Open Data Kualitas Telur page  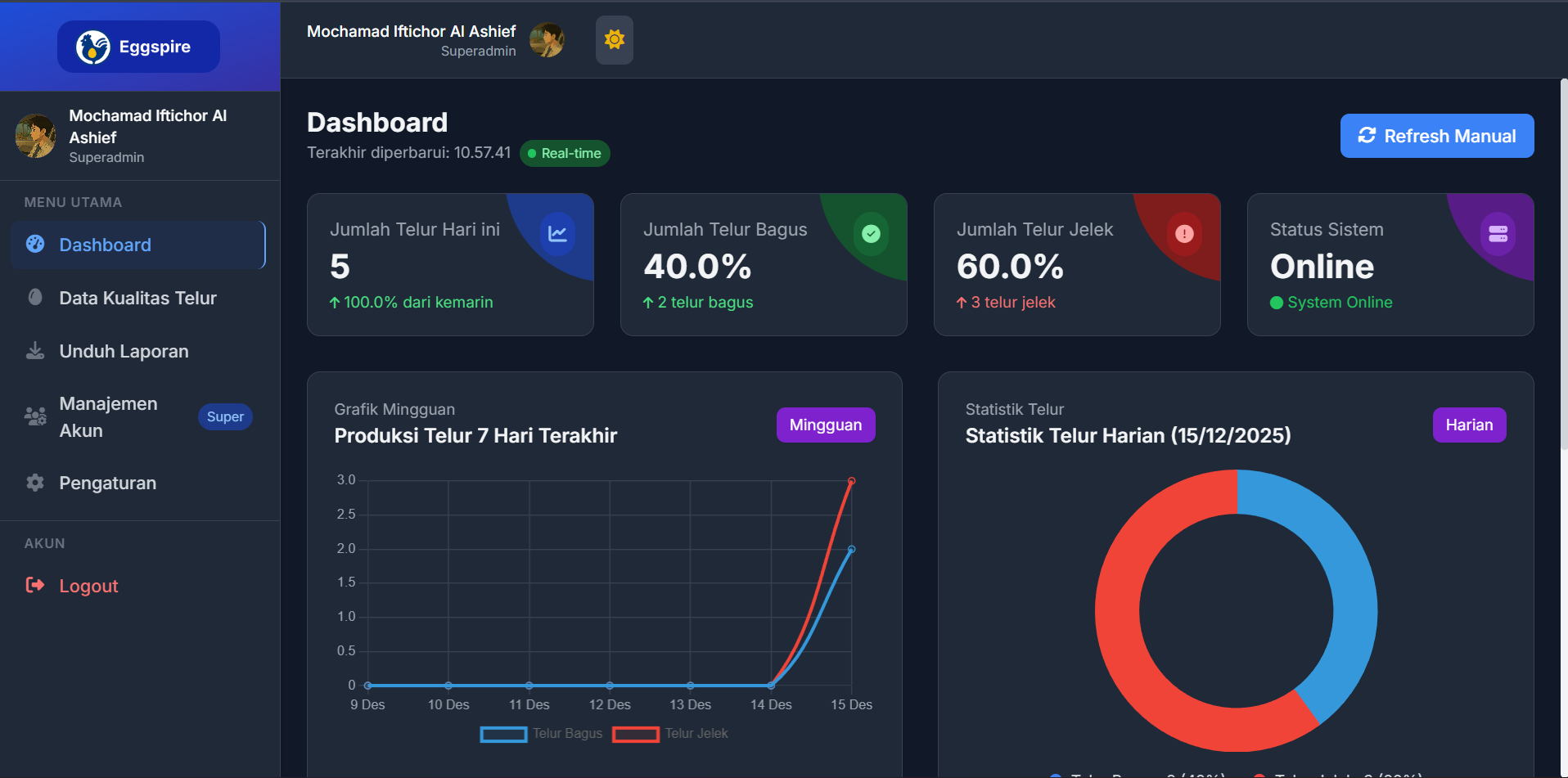(x=138, y=298)
